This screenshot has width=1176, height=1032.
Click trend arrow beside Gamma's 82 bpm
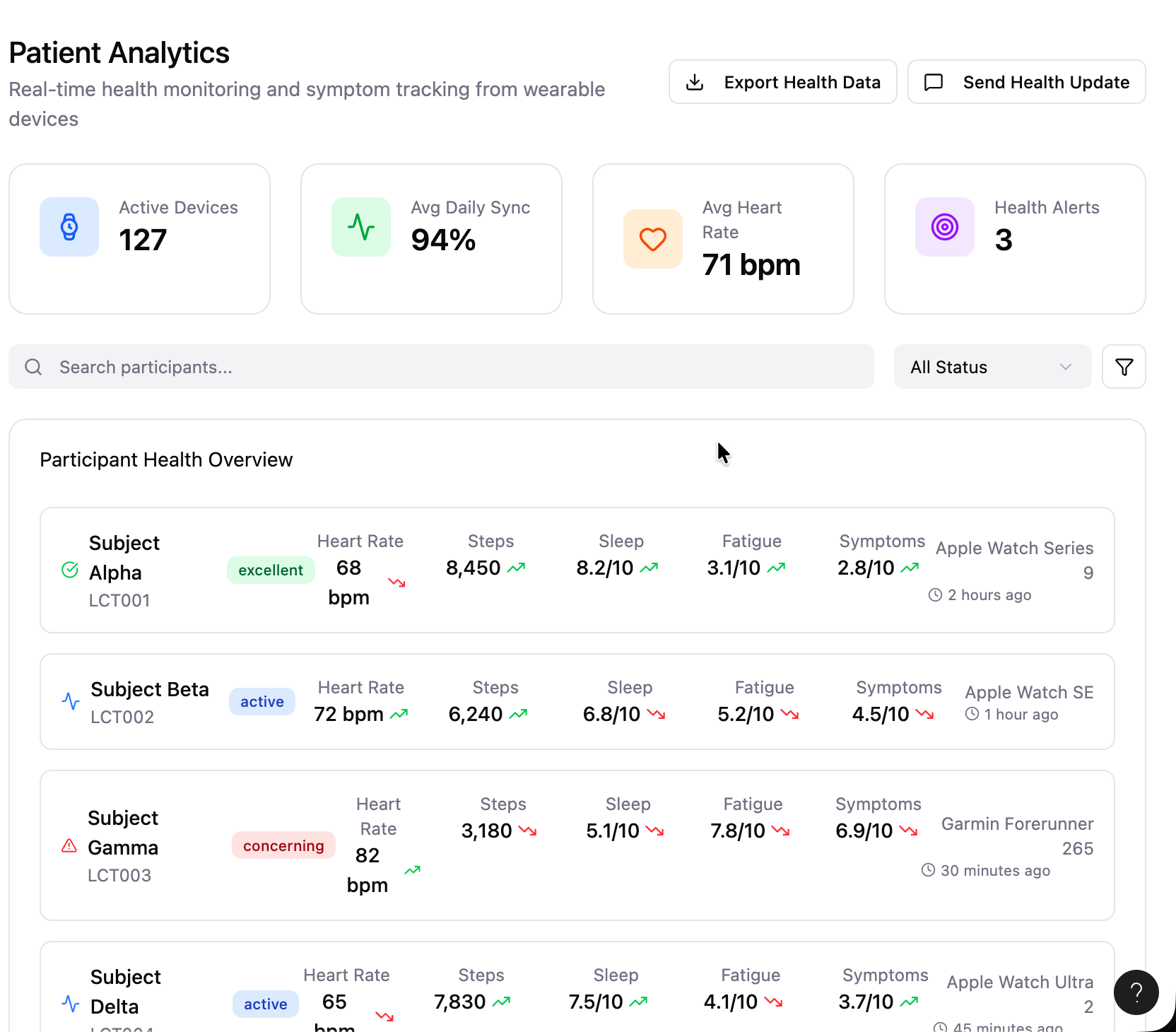413,870
